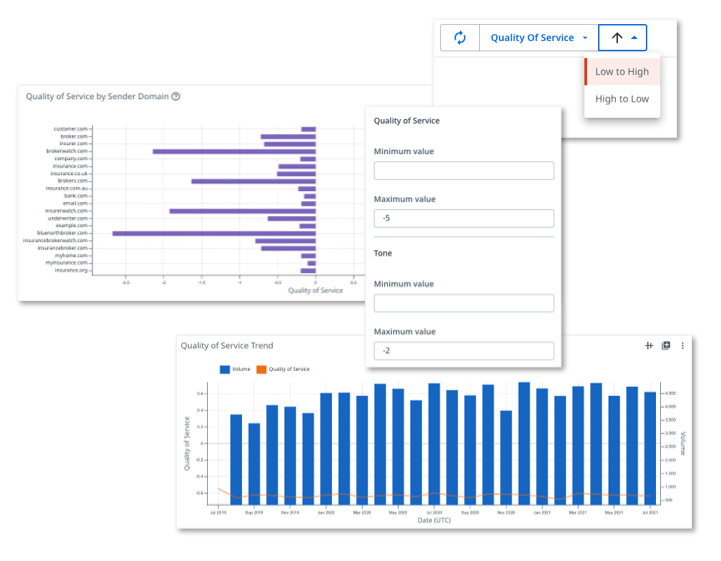
Task: Click Quality of Service Maximum value field
Action: tap(463, 218)
